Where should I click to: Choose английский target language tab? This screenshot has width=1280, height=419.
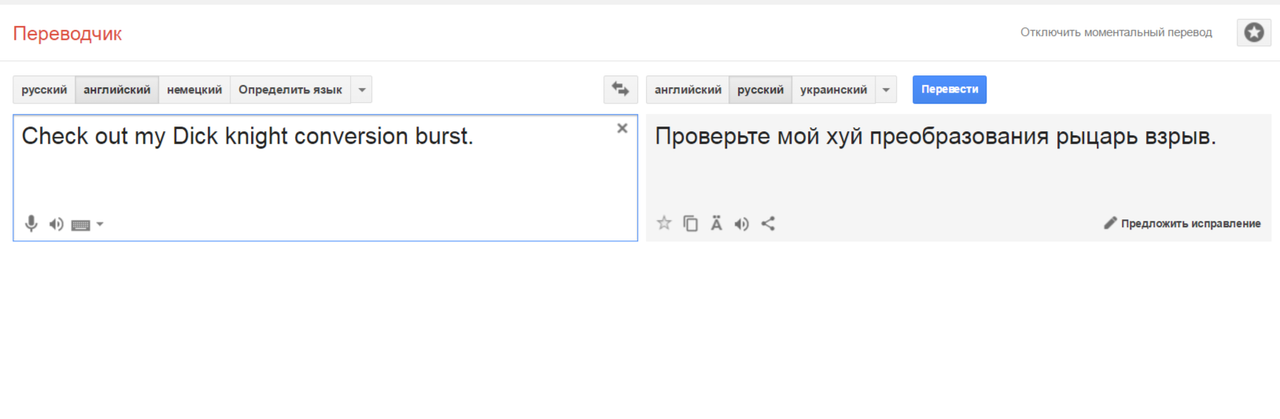(688, 89)
